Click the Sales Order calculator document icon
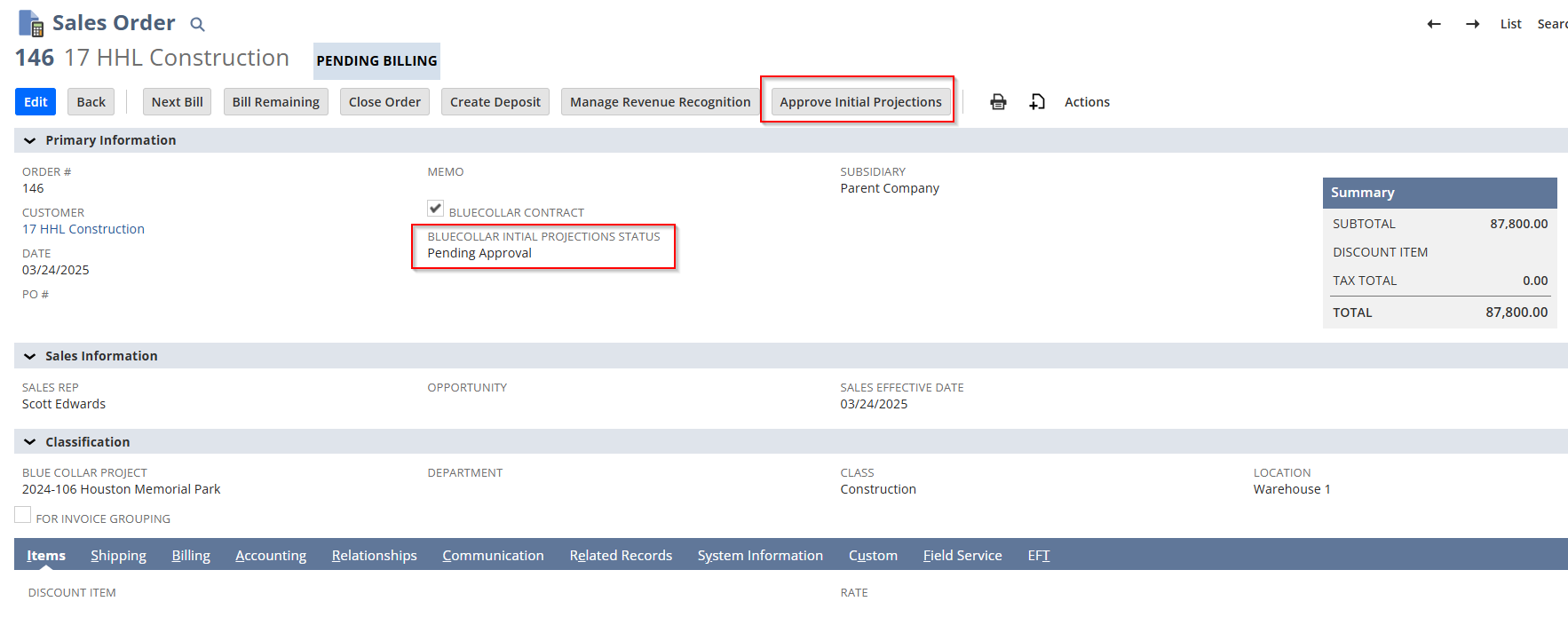The image size is (1568, 633). tap(31, 23)
